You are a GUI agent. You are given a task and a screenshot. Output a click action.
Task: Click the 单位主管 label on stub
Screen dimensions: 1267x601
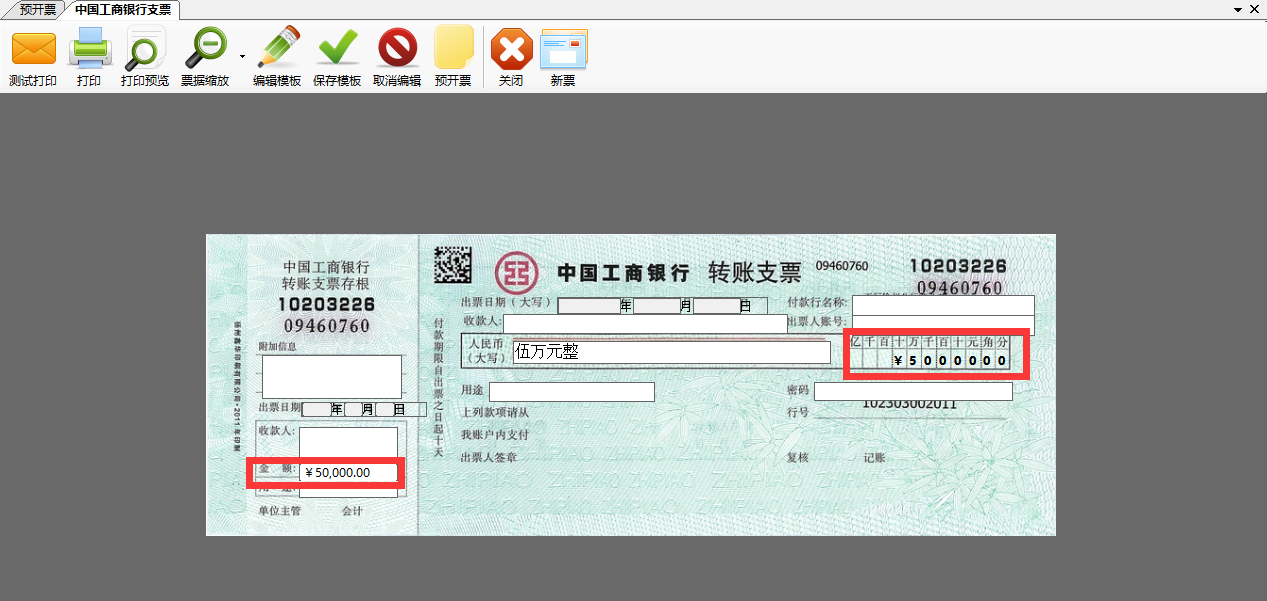coord(279,510)
